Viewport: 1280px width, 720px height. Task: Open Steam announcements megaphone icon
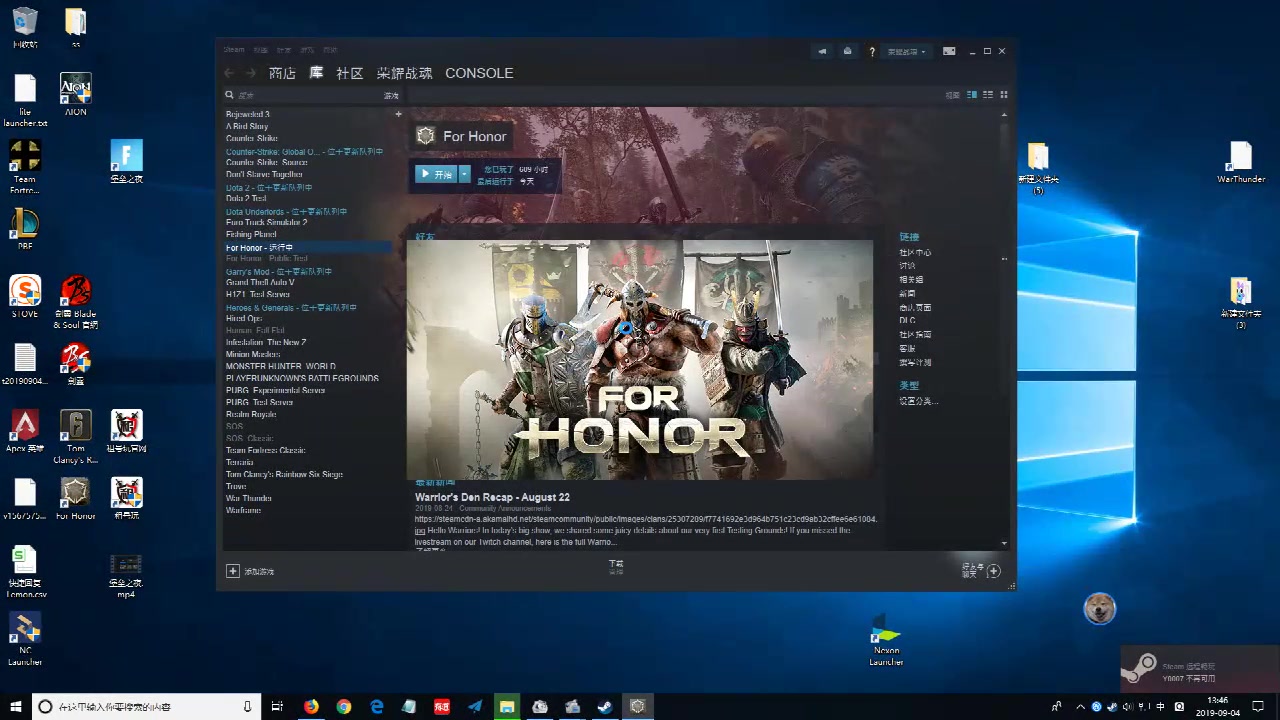(x=823, y=51)
